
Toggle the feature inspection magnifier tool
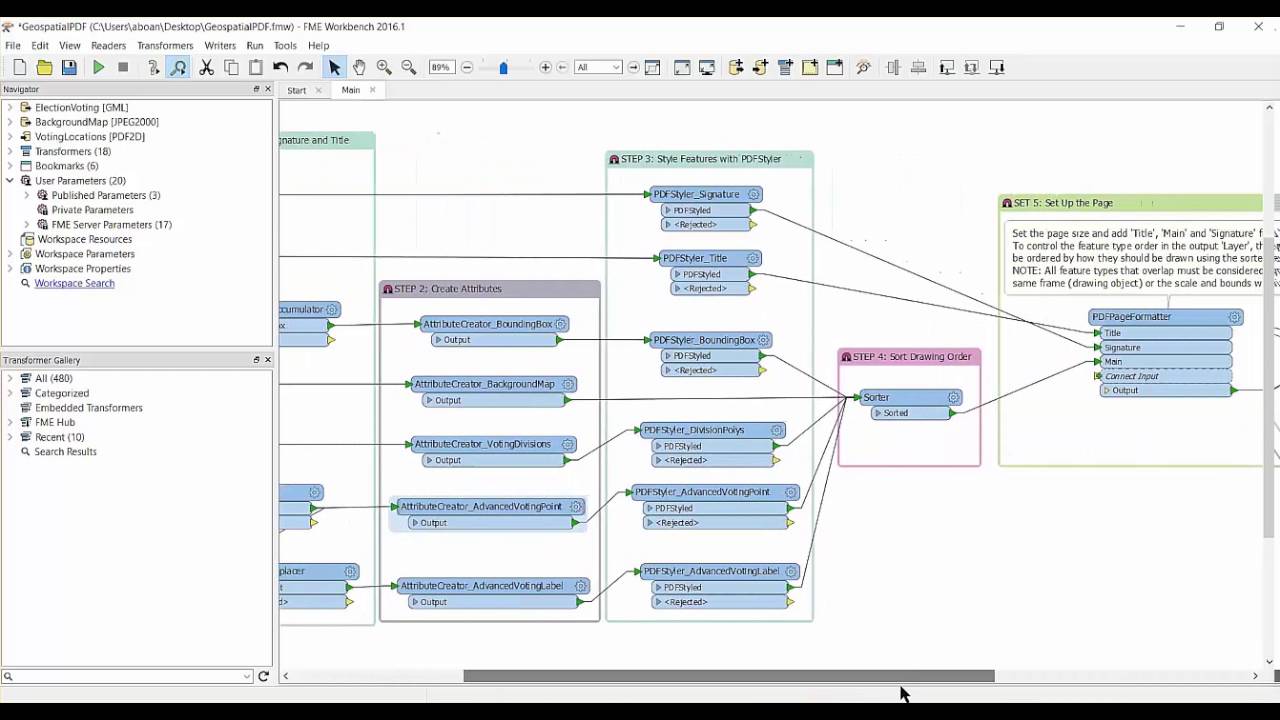(178, 67)
